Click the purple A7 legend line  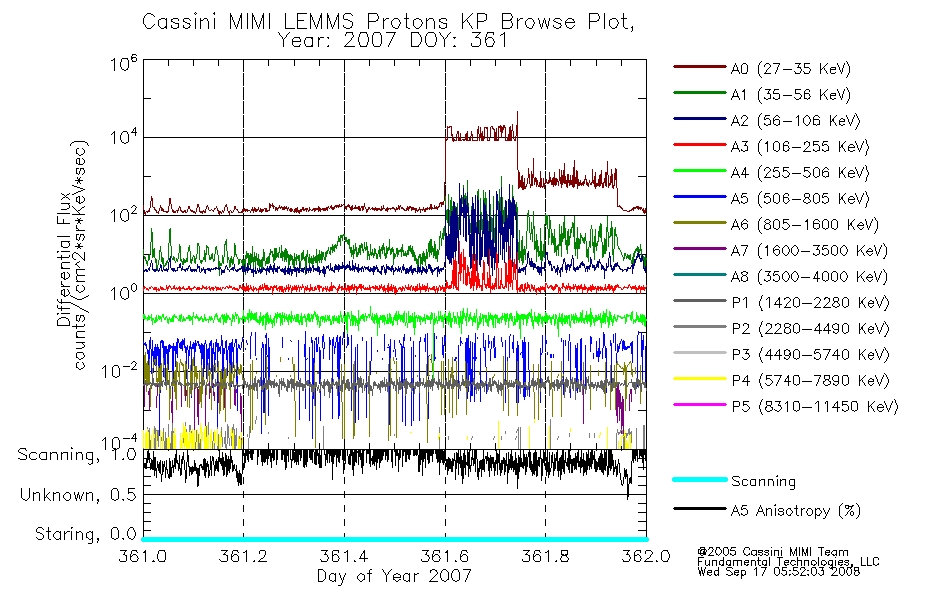pyautogui.click(x=699, y=248)
